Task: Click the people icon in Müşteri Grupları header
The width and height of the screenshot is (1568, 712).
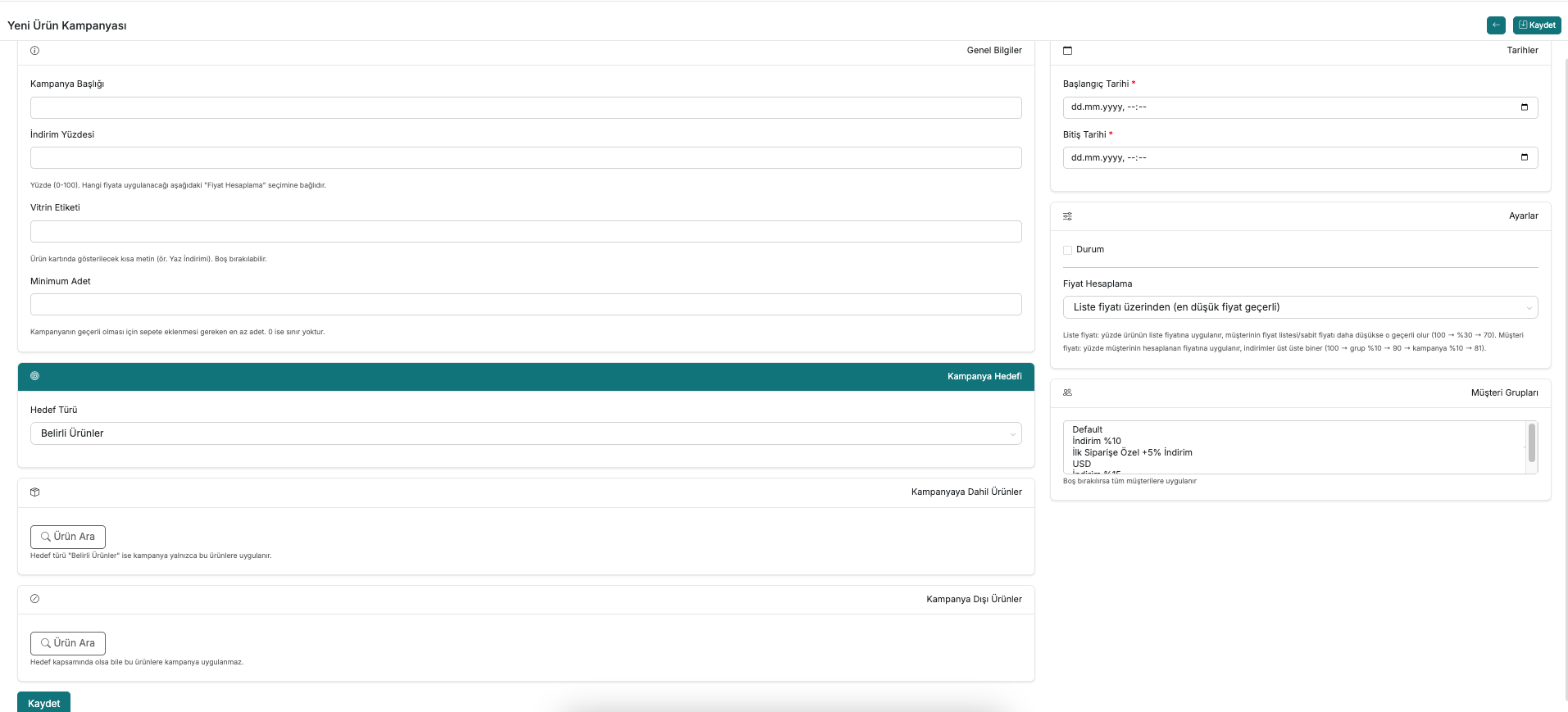Action: coord(1067,392)
